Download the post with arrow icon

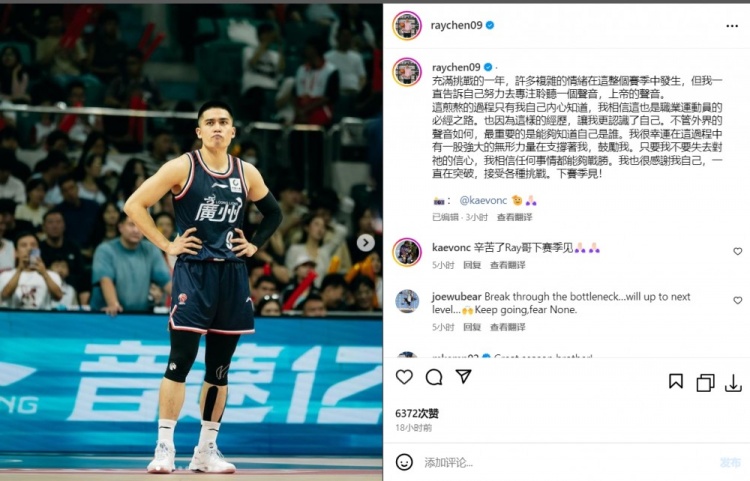[733, 383]
